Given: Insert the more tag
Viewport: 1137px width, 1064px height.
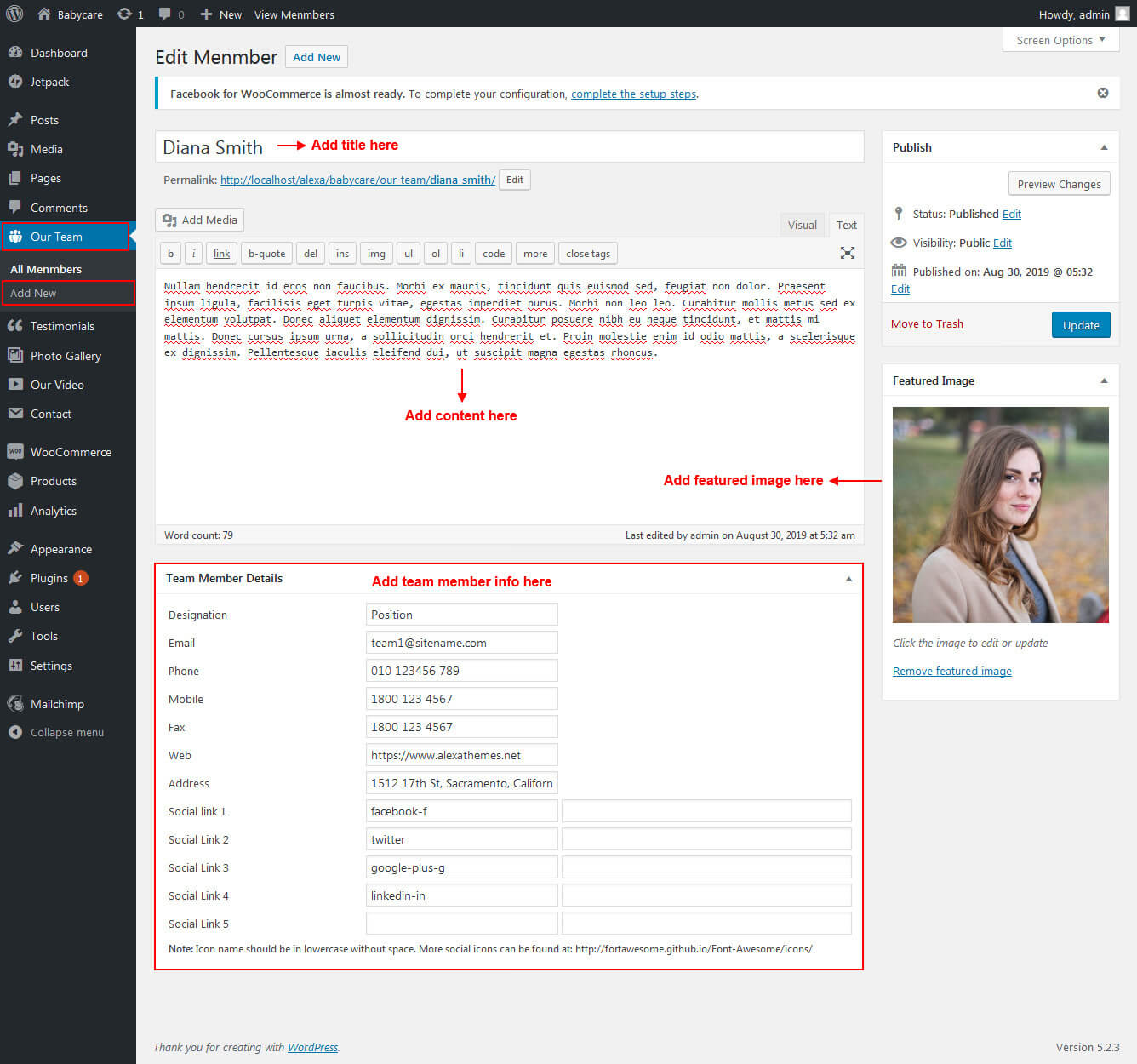Looking at the screenshot, I should point(535,253).
